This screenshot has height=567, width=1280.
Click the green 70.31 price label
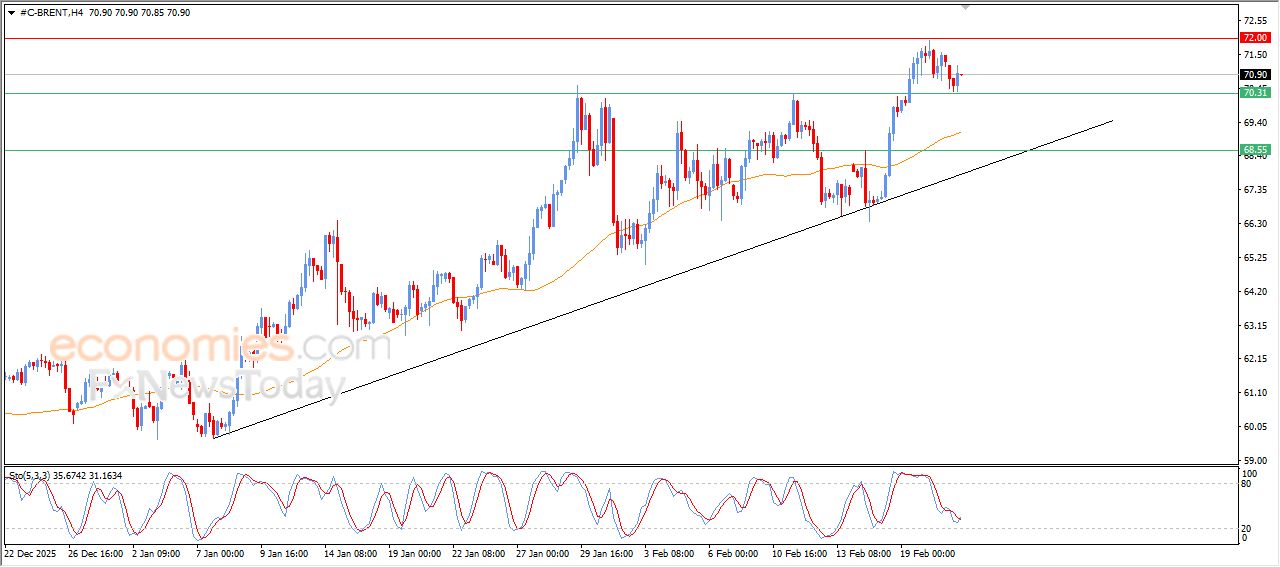tap(1254, 93)
